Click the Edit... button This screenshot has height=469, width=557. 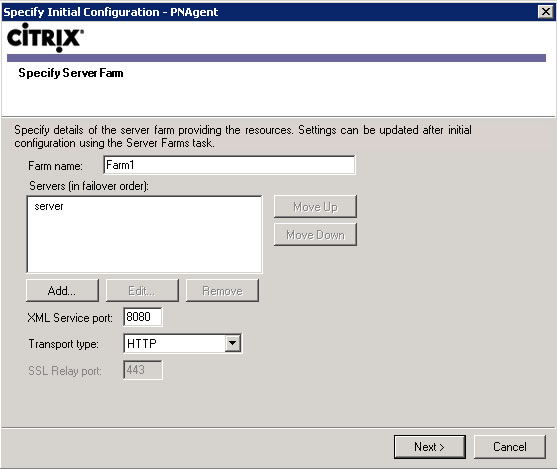[x=142, y=291]
